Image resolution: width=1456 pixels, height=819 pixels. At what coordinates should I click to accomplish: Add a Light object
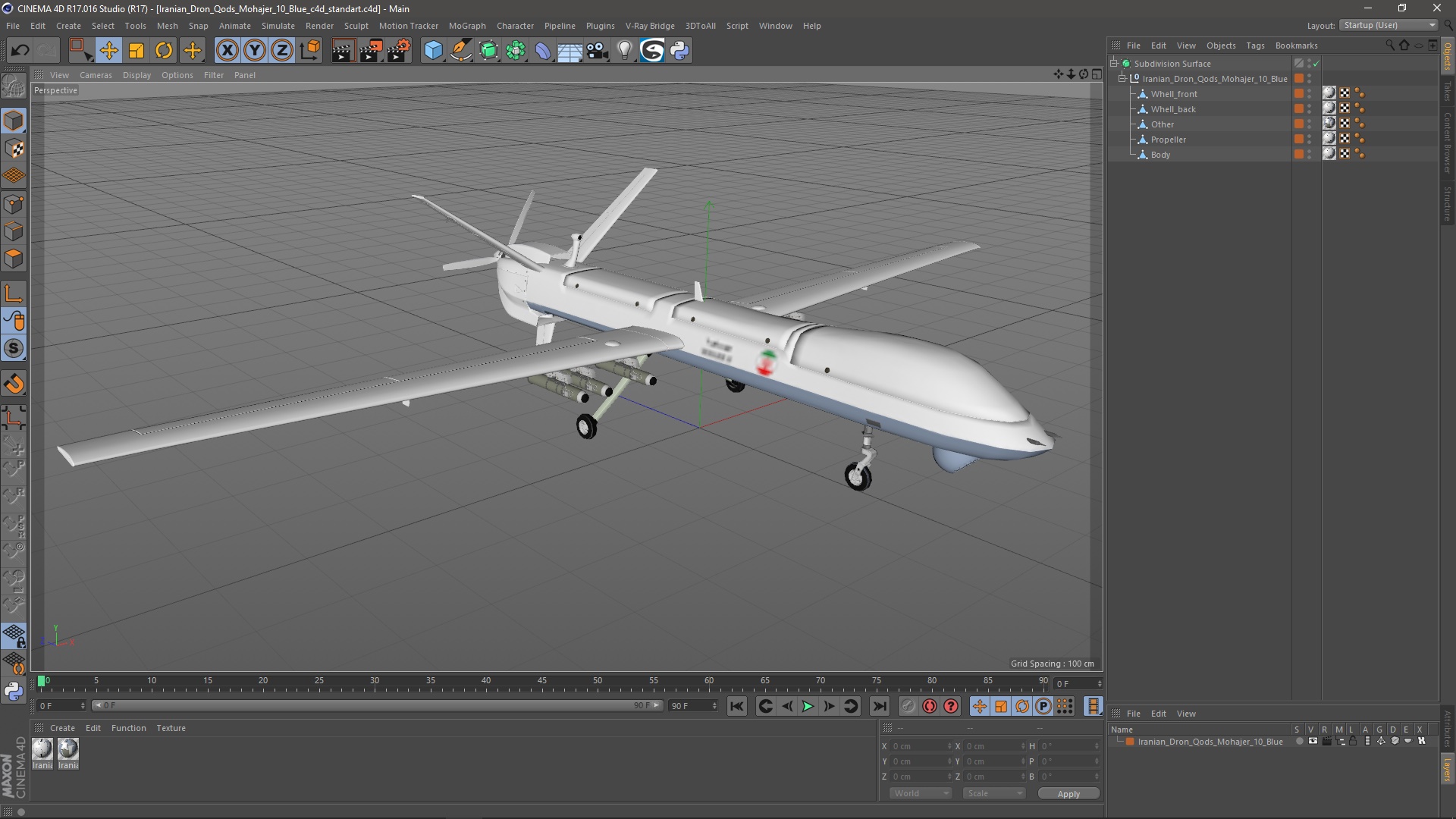(x=624, y=51)
